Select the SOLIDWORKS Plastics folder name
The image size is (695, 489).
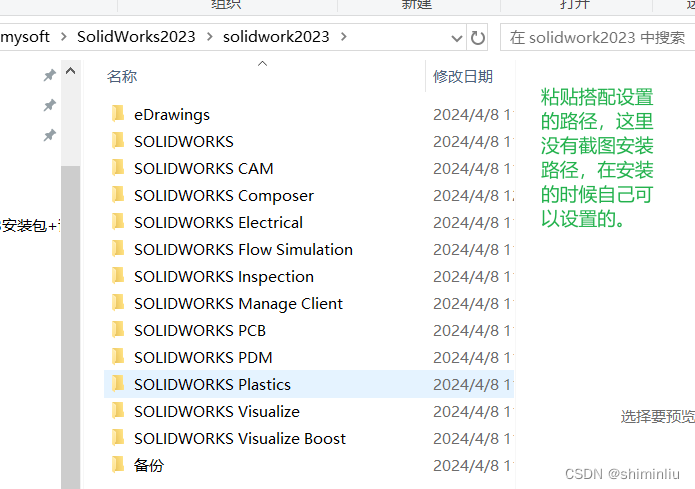212,384
